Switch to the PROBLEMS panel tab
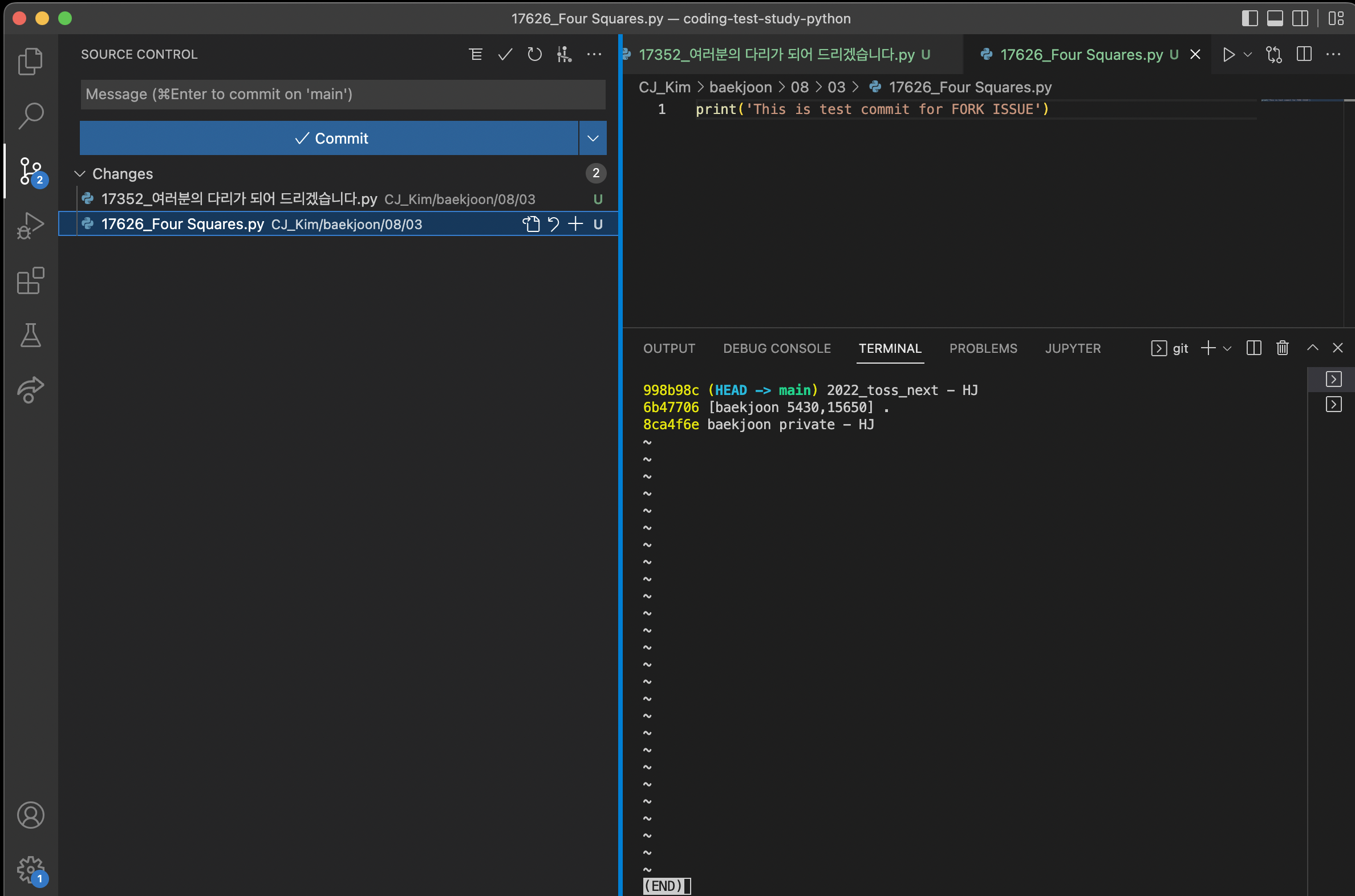 [983, 348]
